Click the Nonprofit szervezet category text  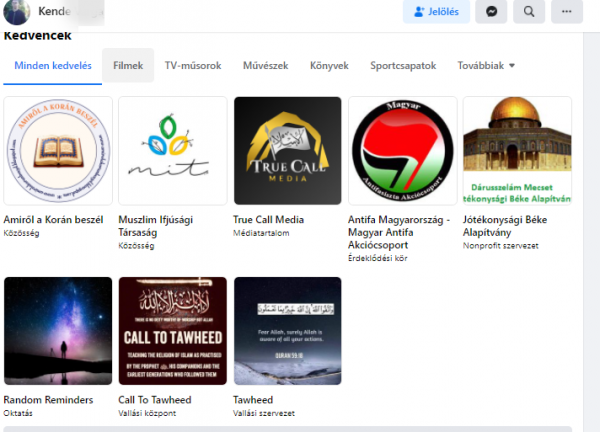pos(501,246)
